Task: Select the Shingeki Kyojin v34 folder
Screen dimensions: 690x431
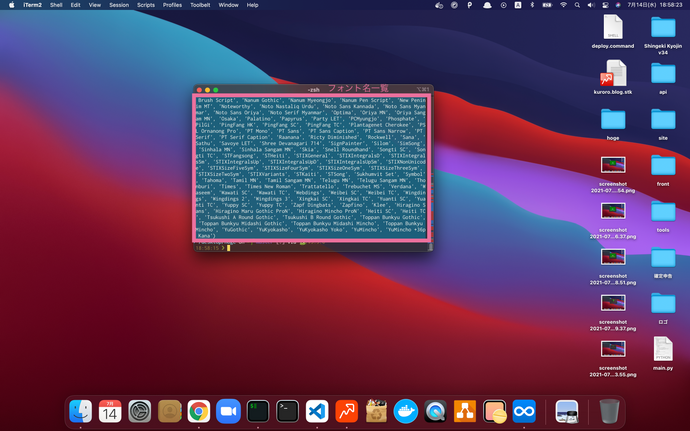Action: click(x=663, y=27)
